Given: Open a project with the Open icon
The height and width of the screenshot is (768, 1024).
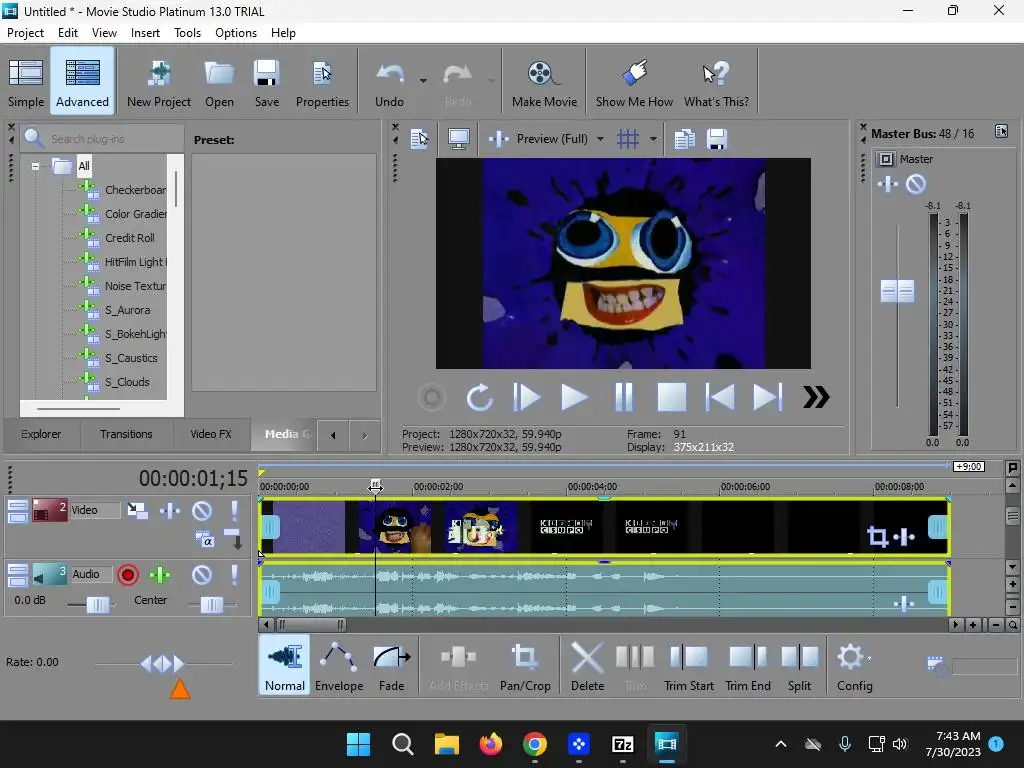Looking at the screenshot, I should tap(219, 82).
